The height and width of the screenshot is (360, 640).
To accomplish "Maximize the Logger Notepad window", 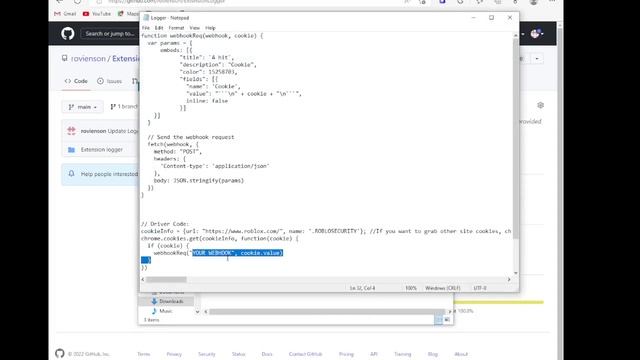I will tap(491, 18).
